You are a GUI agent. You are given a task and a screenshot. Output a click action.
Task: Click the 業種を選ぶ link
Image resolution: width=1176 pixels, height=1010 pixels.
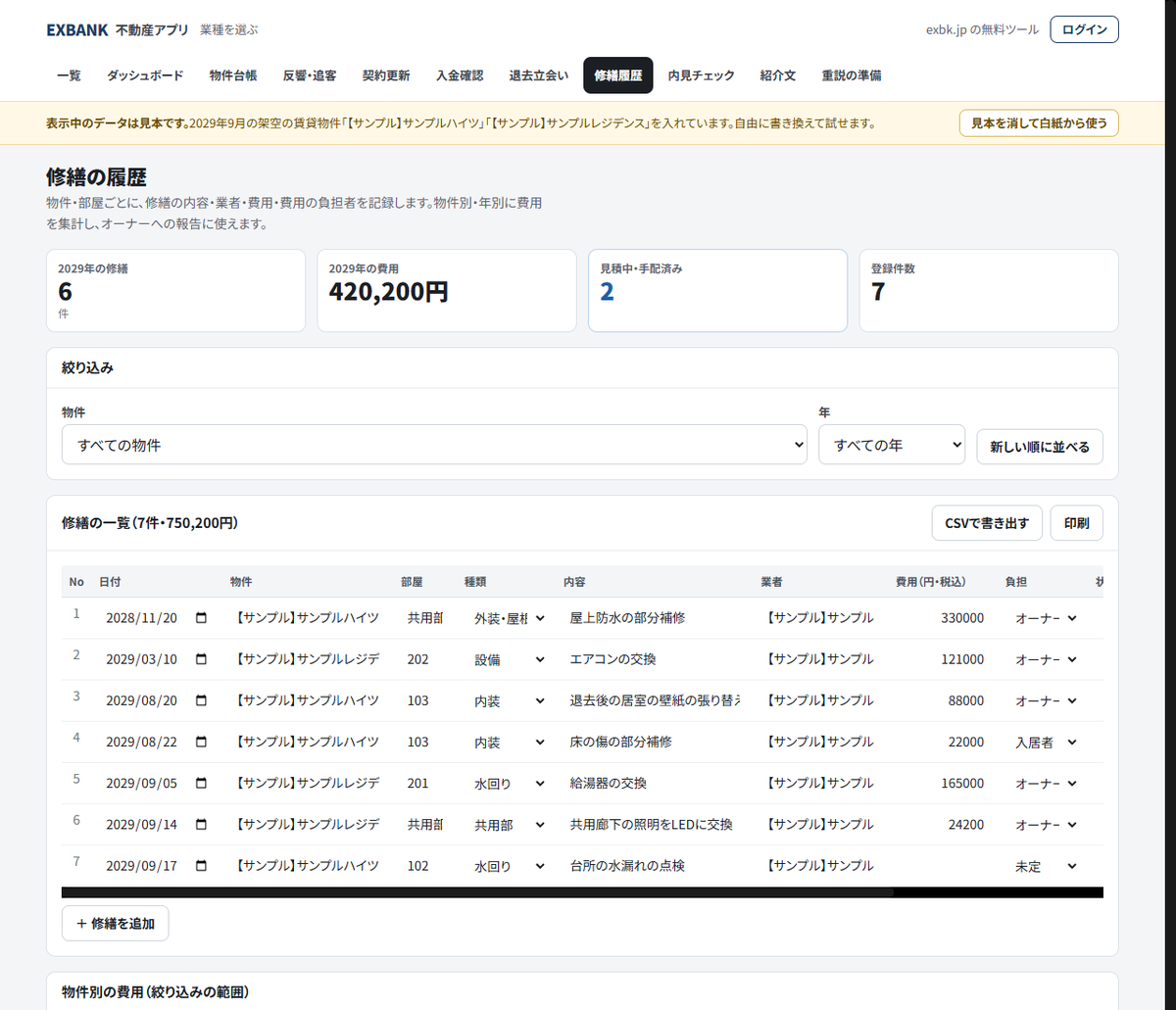[229, 30]
